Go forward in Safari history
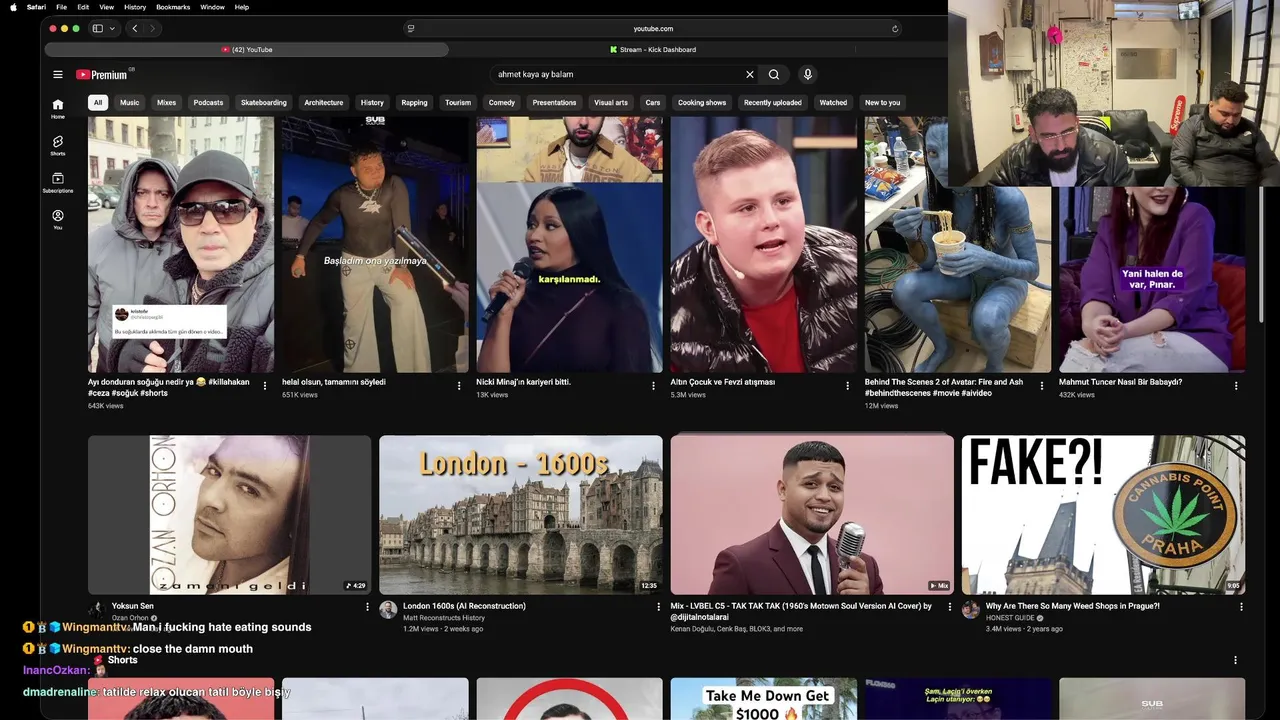The height and width of the screenshot is (720, 1280). tap(151, 29)
